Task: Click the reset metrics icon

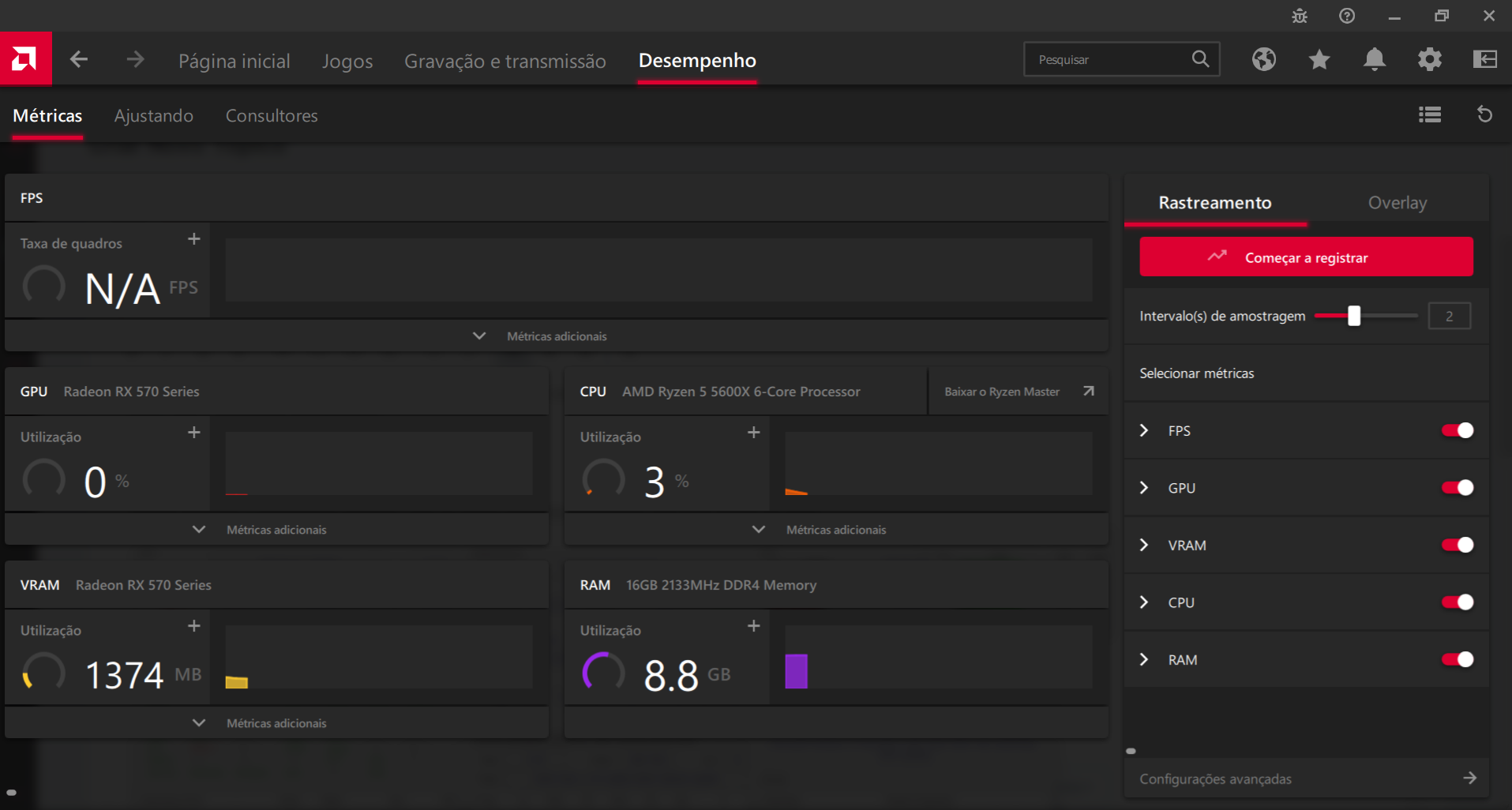Action: point(1484,115)
